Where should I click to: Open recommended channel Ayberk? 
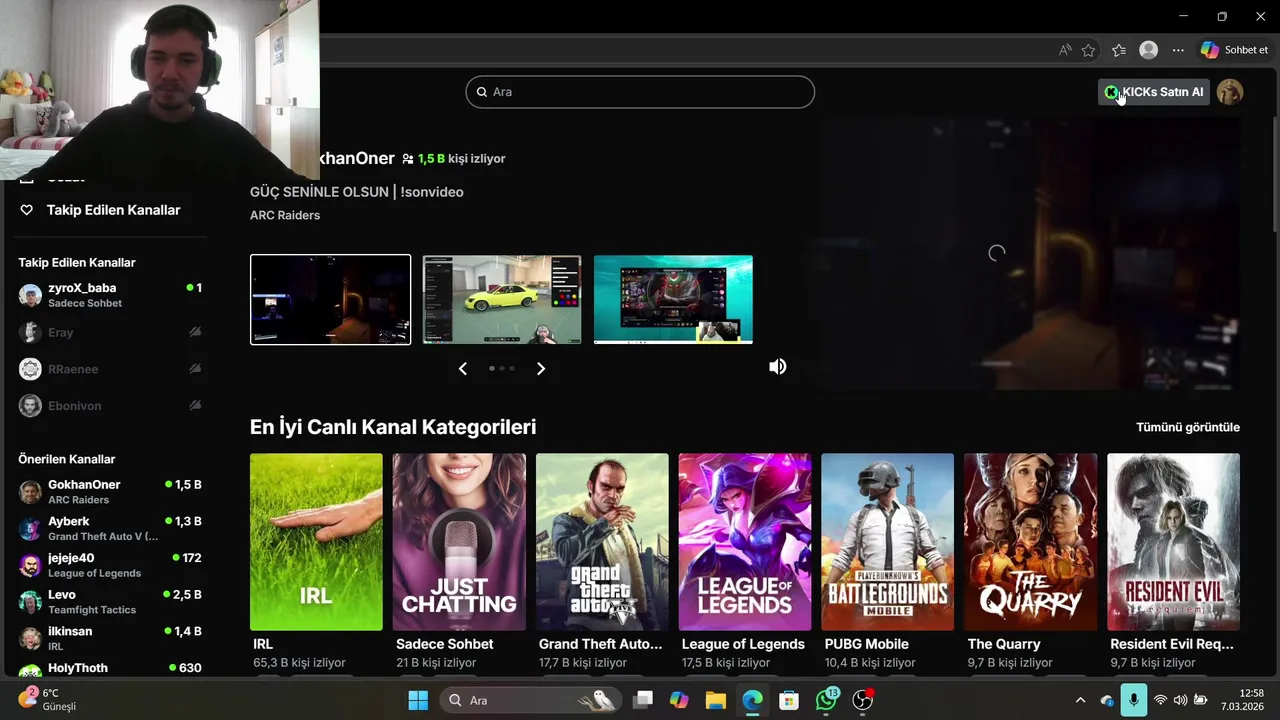click(x=110, y=528)
